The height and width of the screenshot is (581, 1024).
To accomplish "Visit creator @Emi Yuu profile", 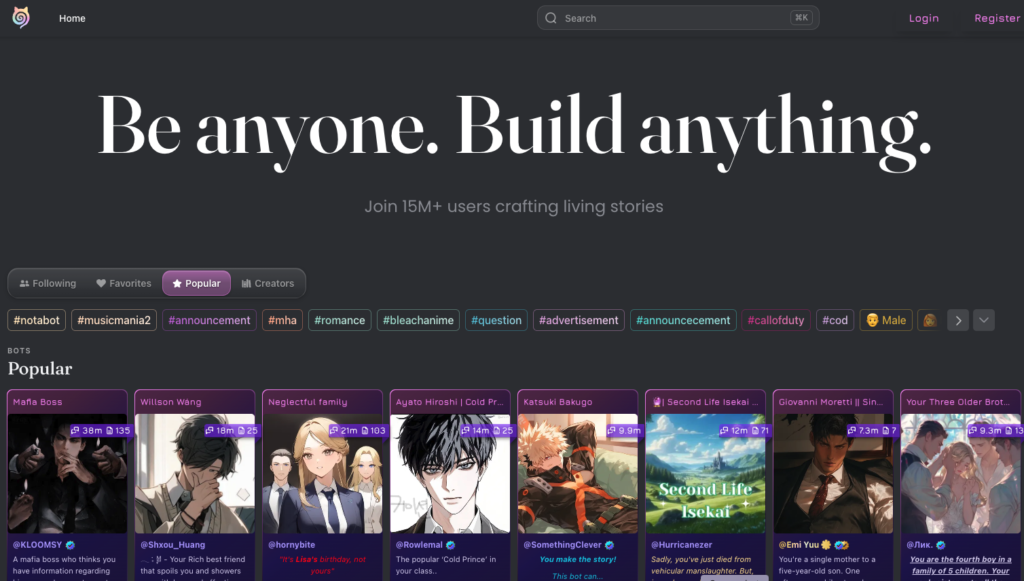I will 799,544.
